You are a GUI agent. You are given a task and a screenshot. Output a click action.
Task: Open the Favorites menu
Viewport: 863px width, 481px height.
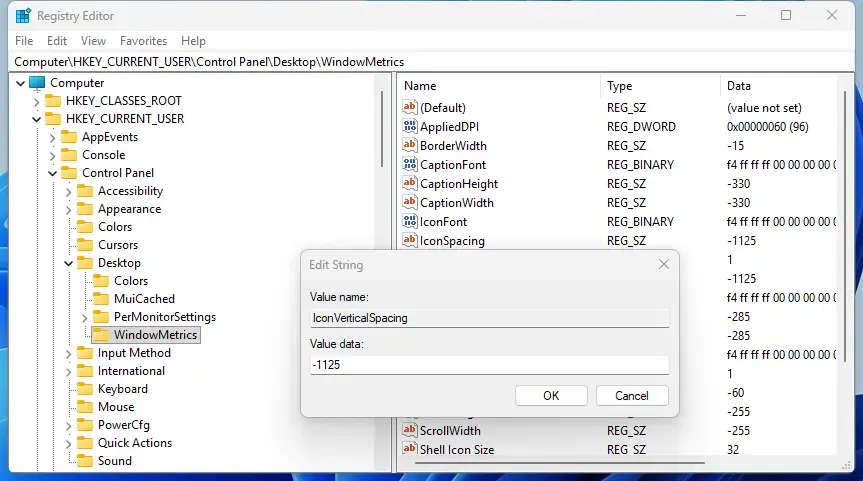tap(143, 41)
